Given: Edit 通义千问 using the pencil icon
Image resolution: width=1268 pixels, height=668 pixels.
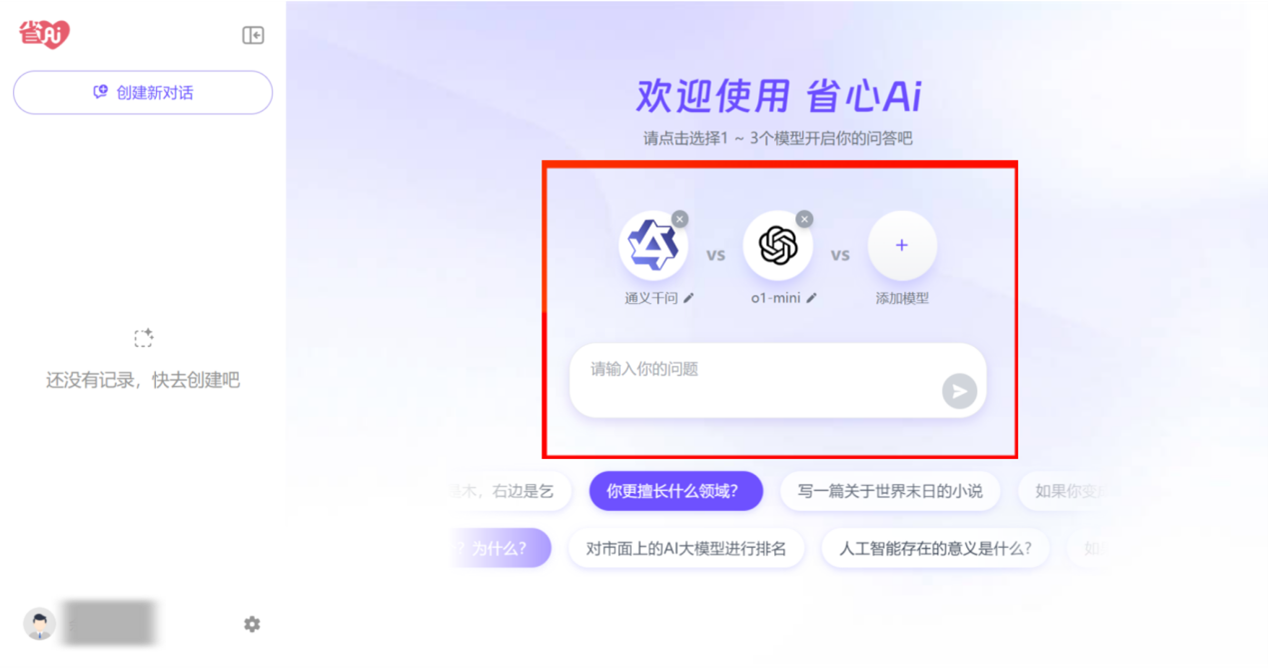Looking at the screenshot, I should pyautogui.click(x=689, y=298).
